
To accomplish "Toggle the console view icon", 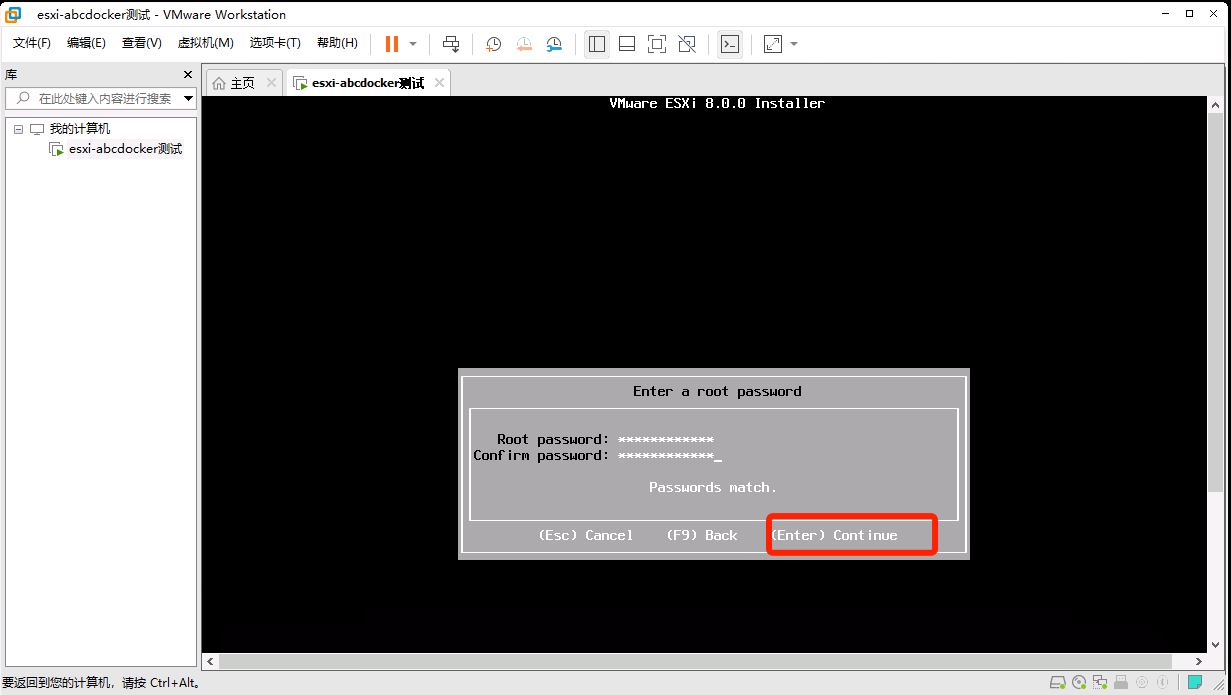I will [730, 44].
